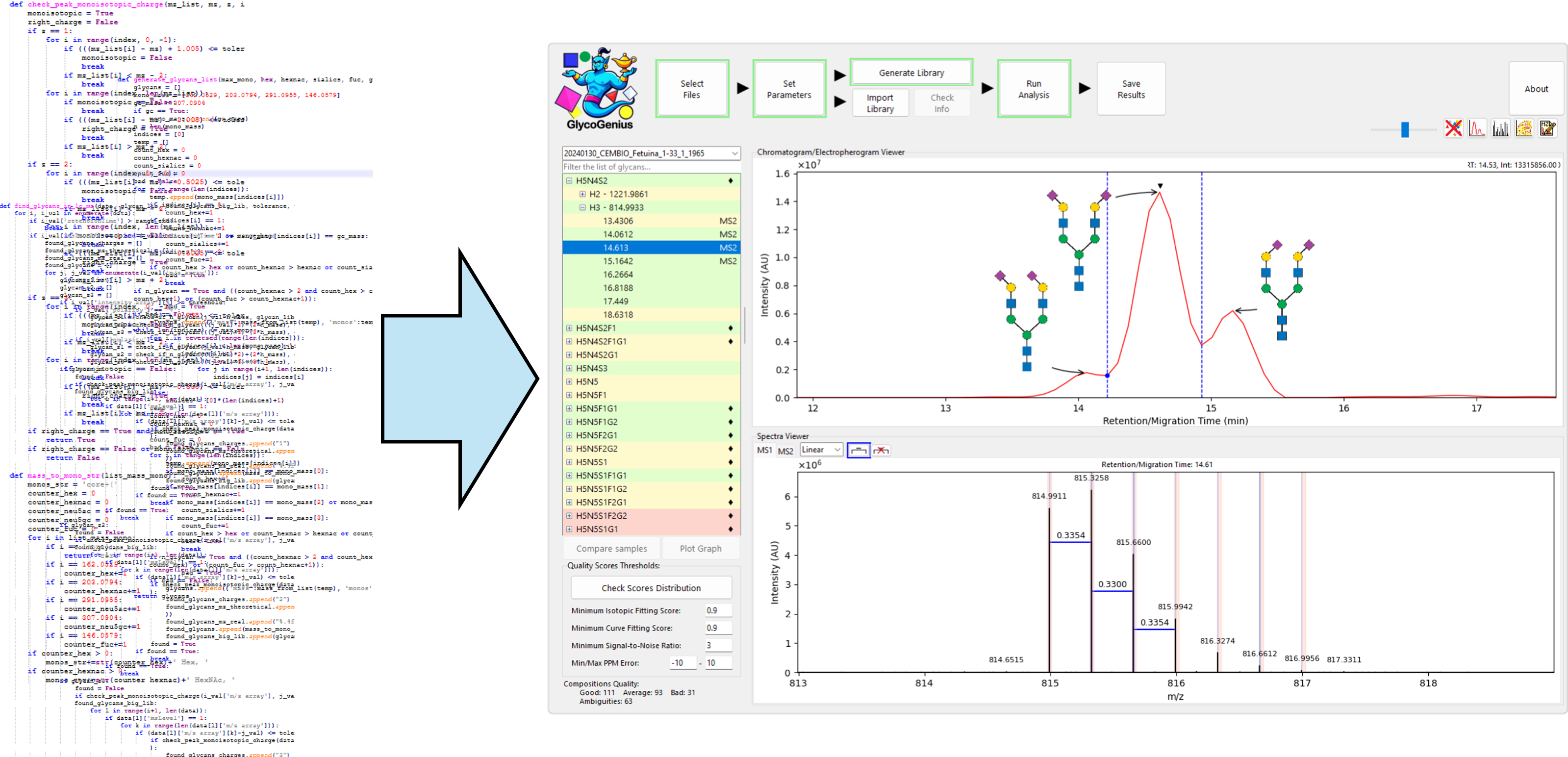Viewport: 1568px width, 757px height.
Task: Click the Minimum Signal-to-Noise Ratio field
Action: 718,645
